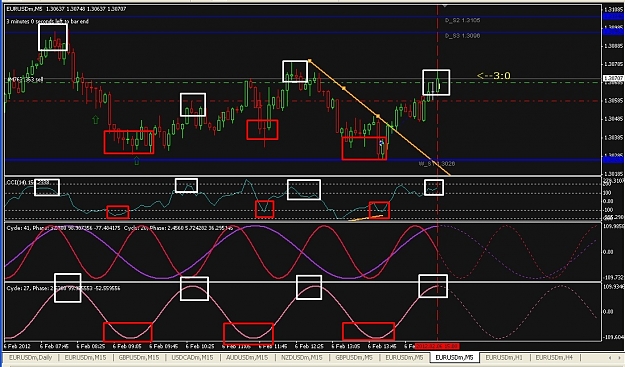Viewport: 625px width, 367px height.
Task: Open the first EURUSDm,M15 chart tab
Action: [86, 357]
